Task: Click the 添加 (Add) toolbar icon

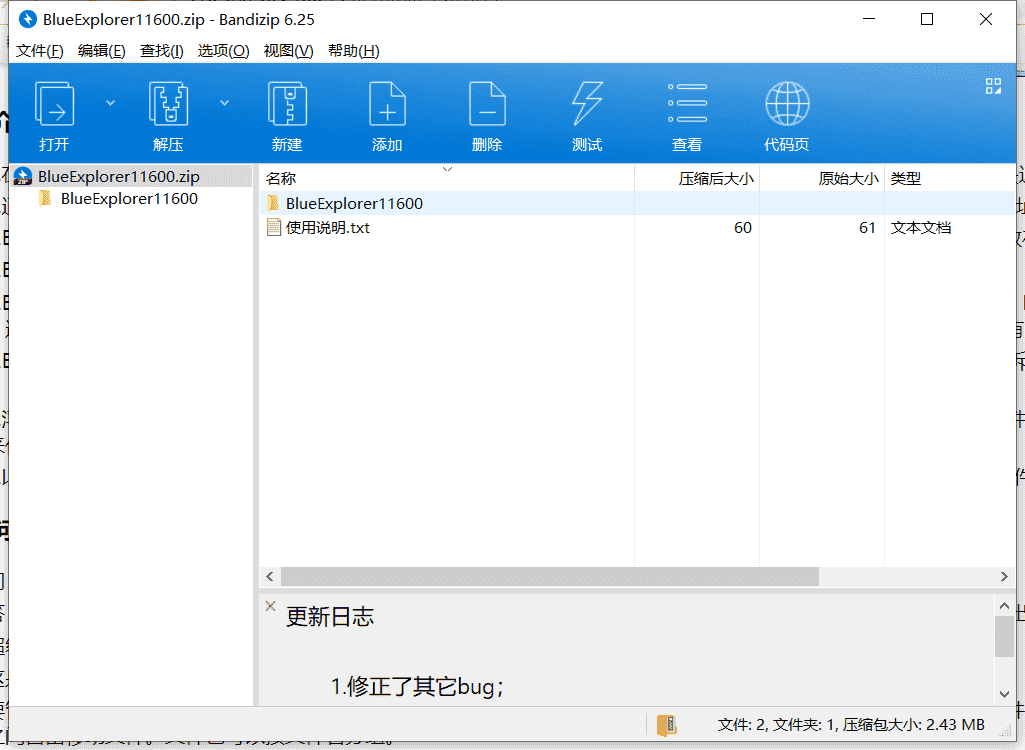Action: [387, 104]
